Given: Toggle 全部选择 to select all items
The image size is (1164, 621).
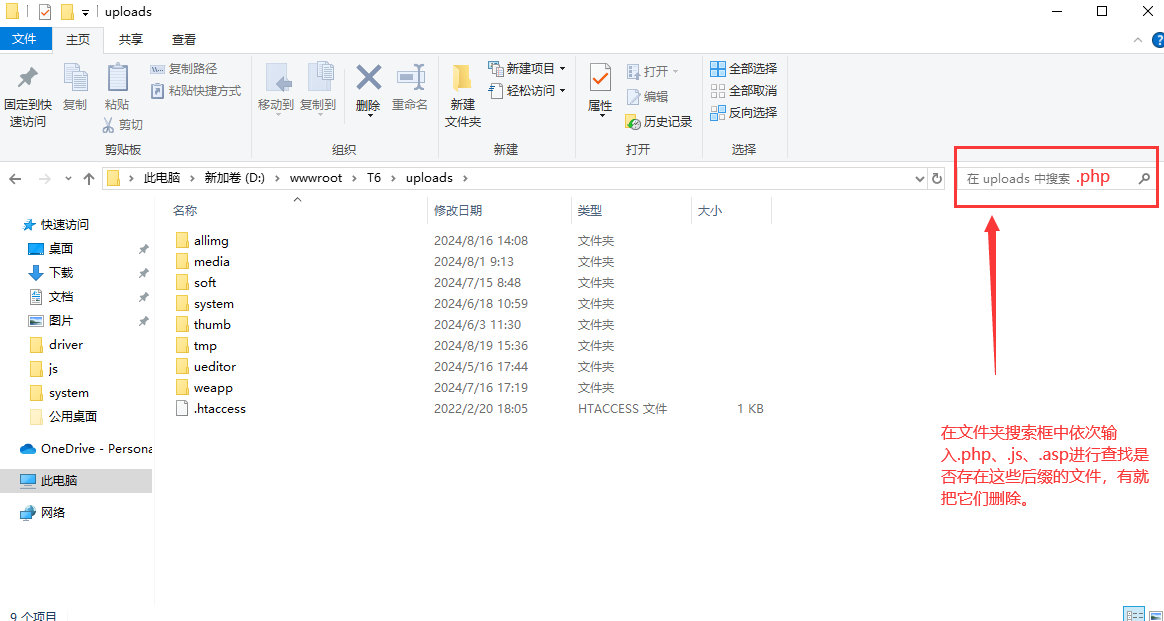Looking at the screenshot, I should (743, 68).
